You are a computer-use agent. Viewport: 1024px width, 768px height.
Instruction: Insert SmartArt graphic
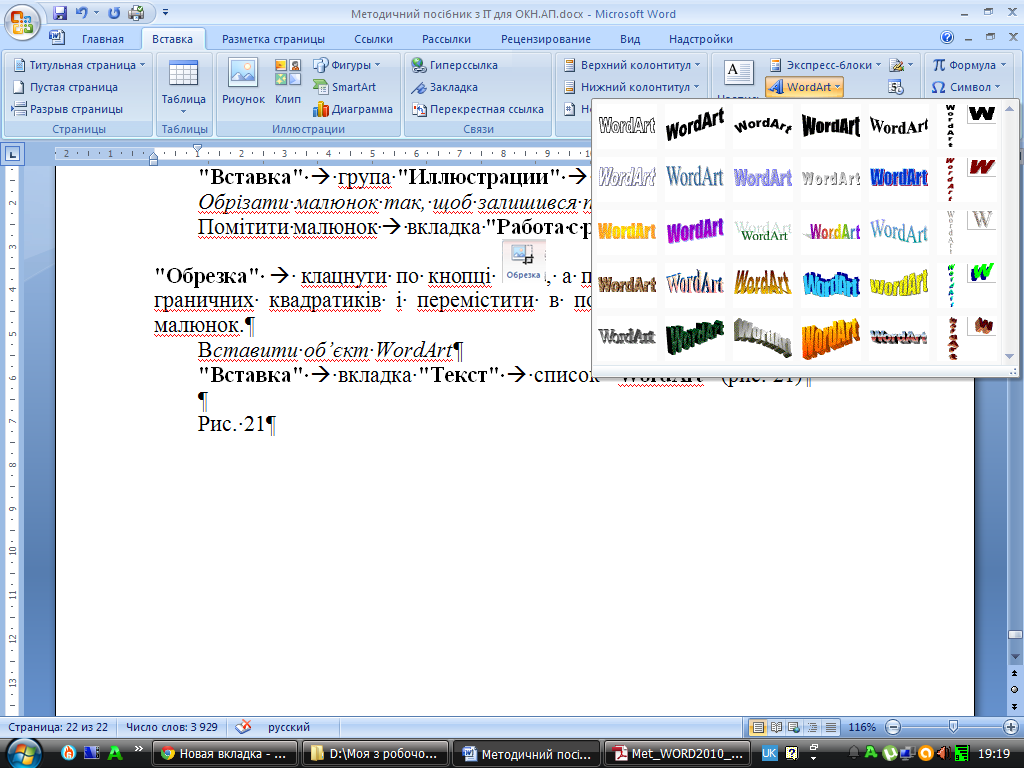point(344,87)
